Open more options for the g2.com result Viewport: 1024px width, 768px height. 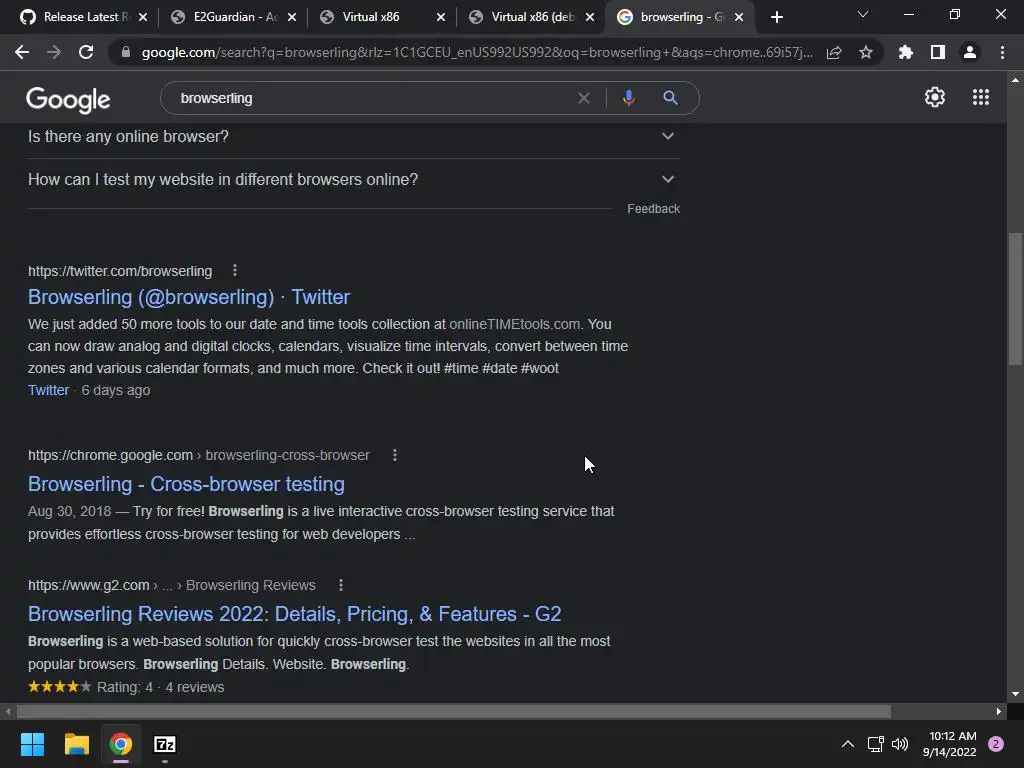click(x=341, y=585)
